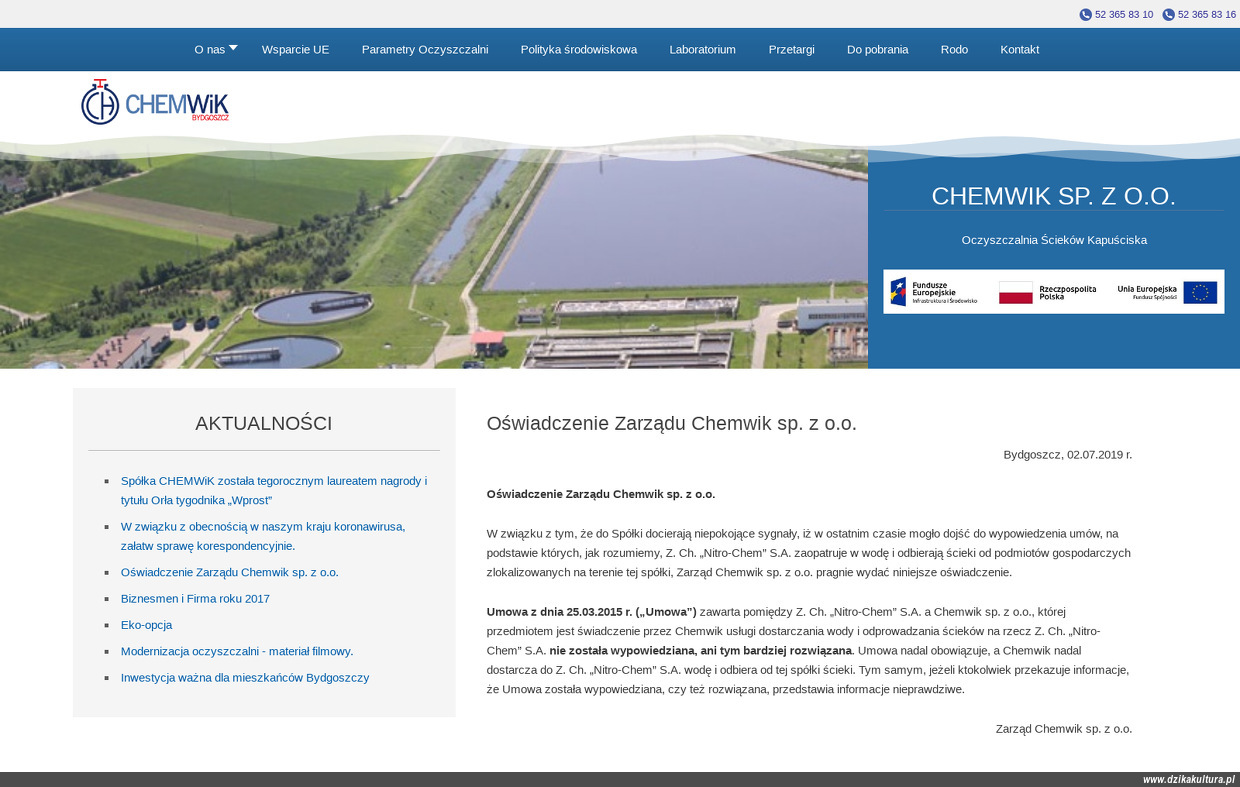Select the Laboratorium menu item

tap(702, 49)
